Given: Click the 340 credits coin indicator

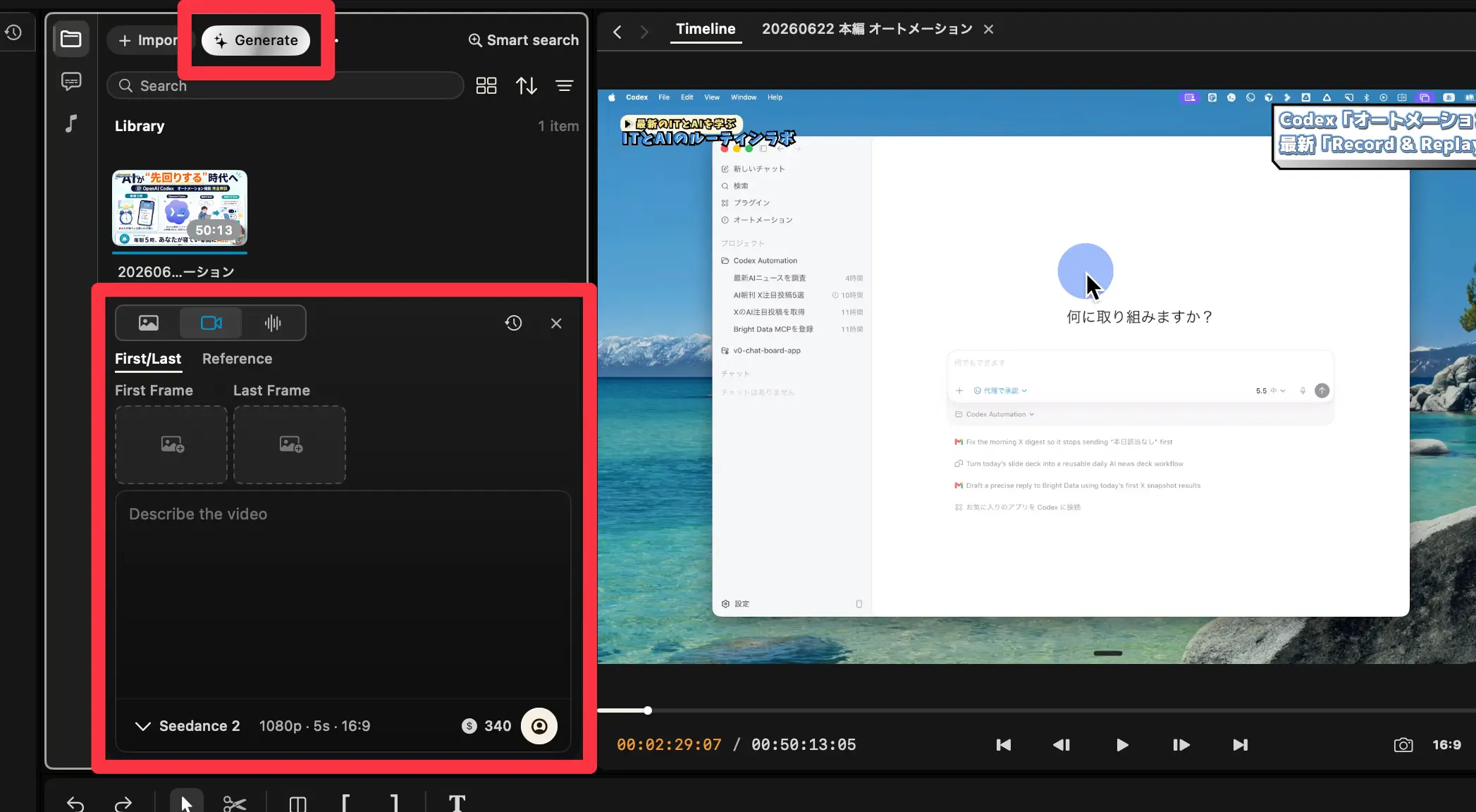Looking at the screenshot, I should [486, 726].
